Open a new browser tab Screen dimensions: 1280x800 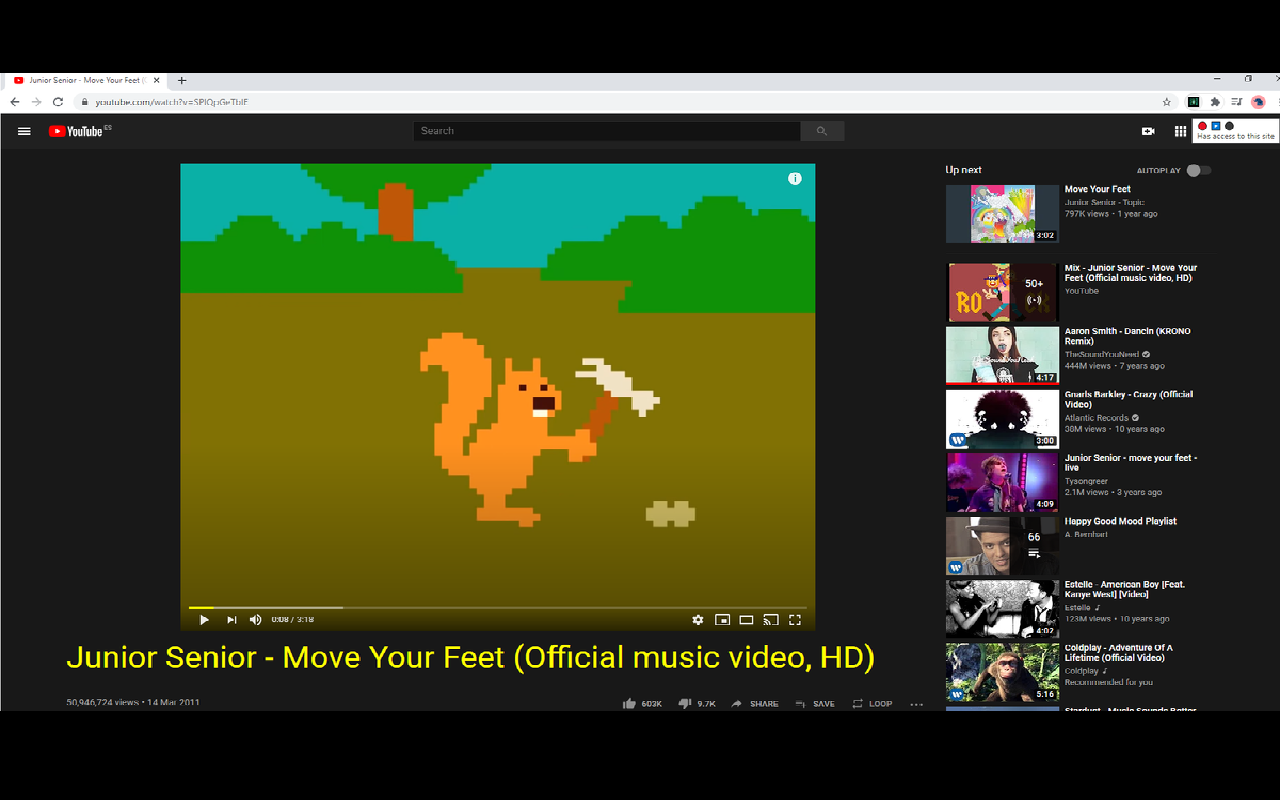coord(182,80)
